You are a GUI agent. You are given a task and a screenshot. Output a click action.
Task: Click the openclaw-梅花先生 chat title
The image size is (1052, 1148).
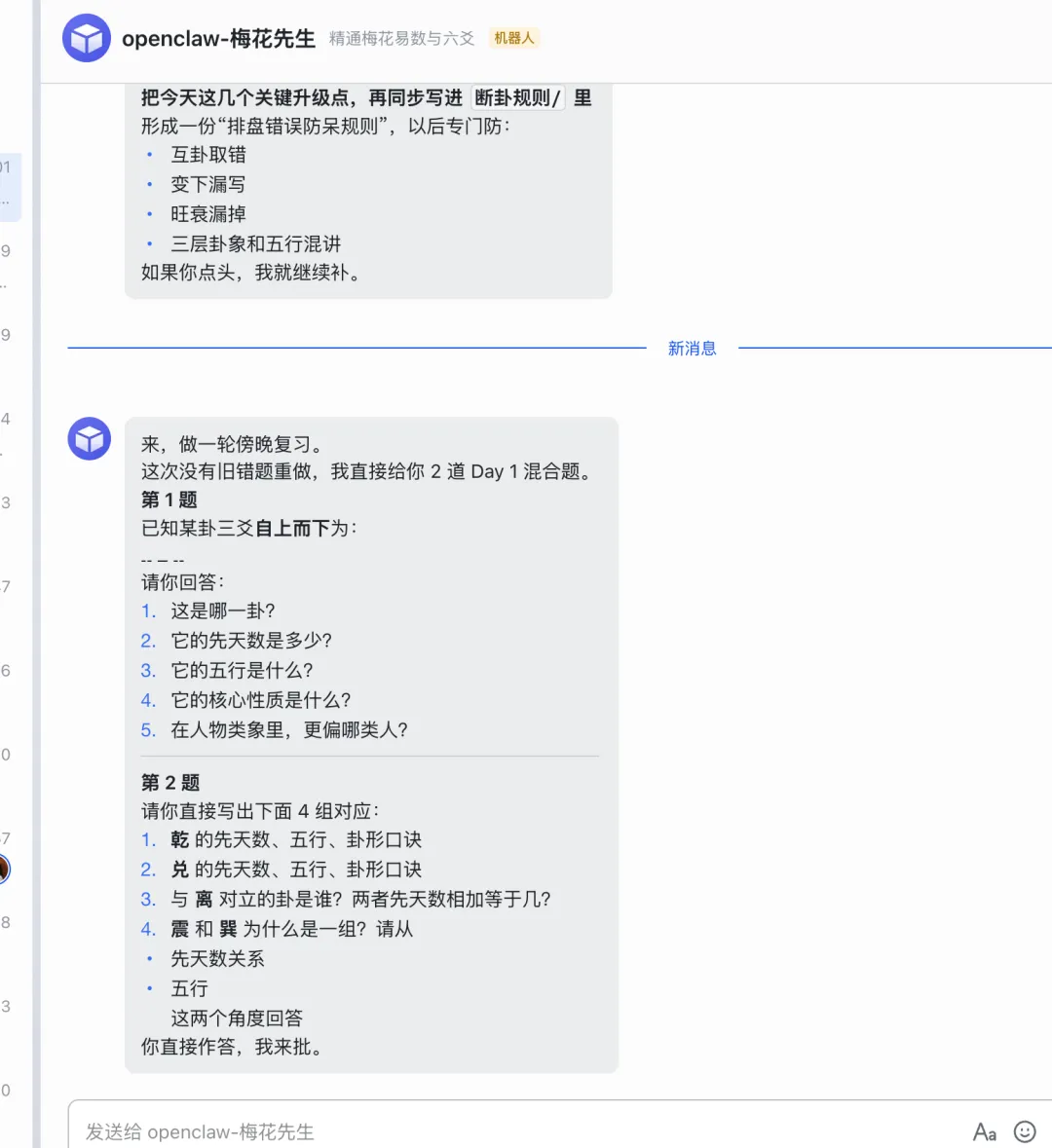coord(218,38)
